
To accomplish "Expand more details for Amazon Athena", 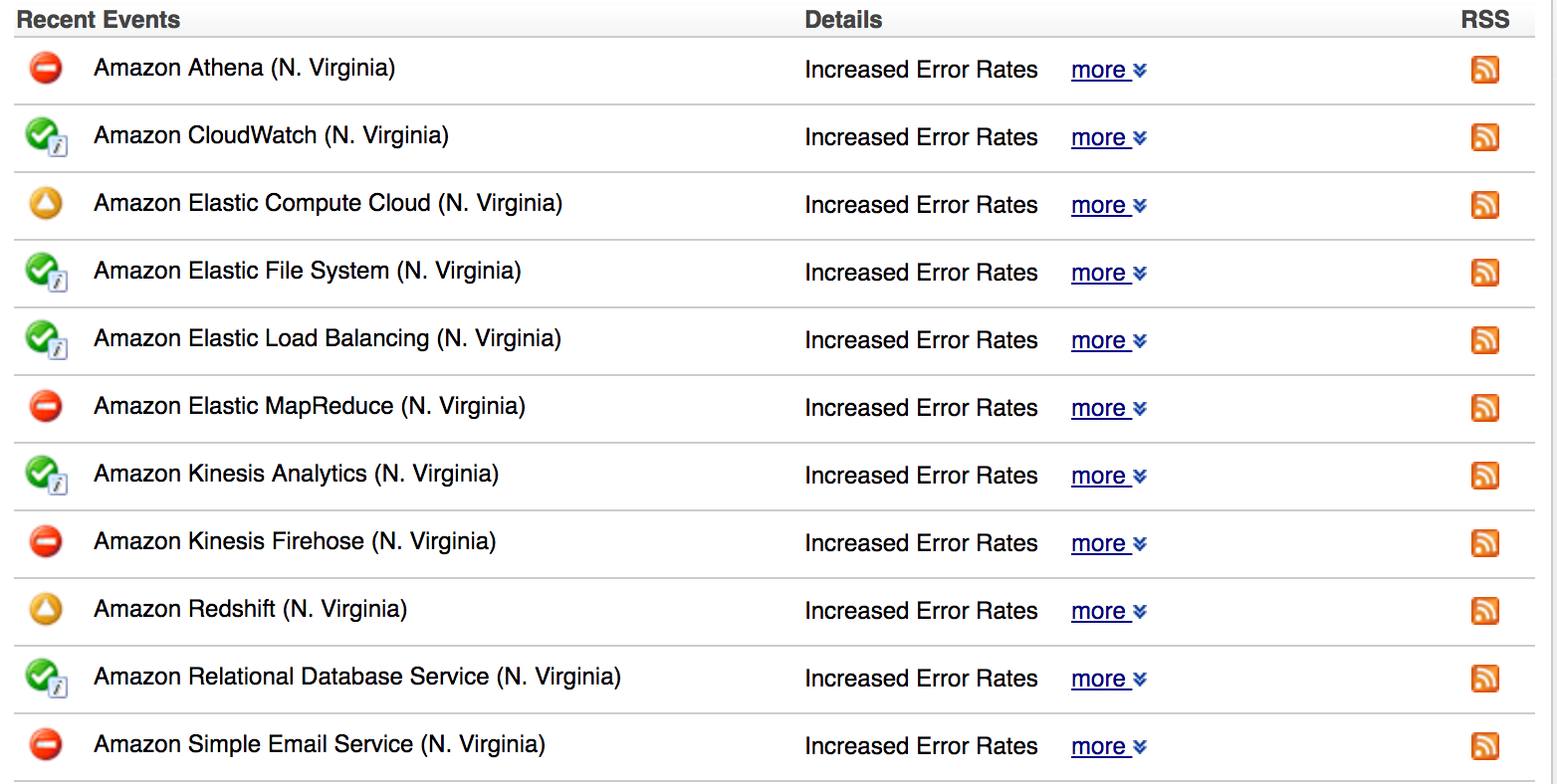I will pos(1108,71).
